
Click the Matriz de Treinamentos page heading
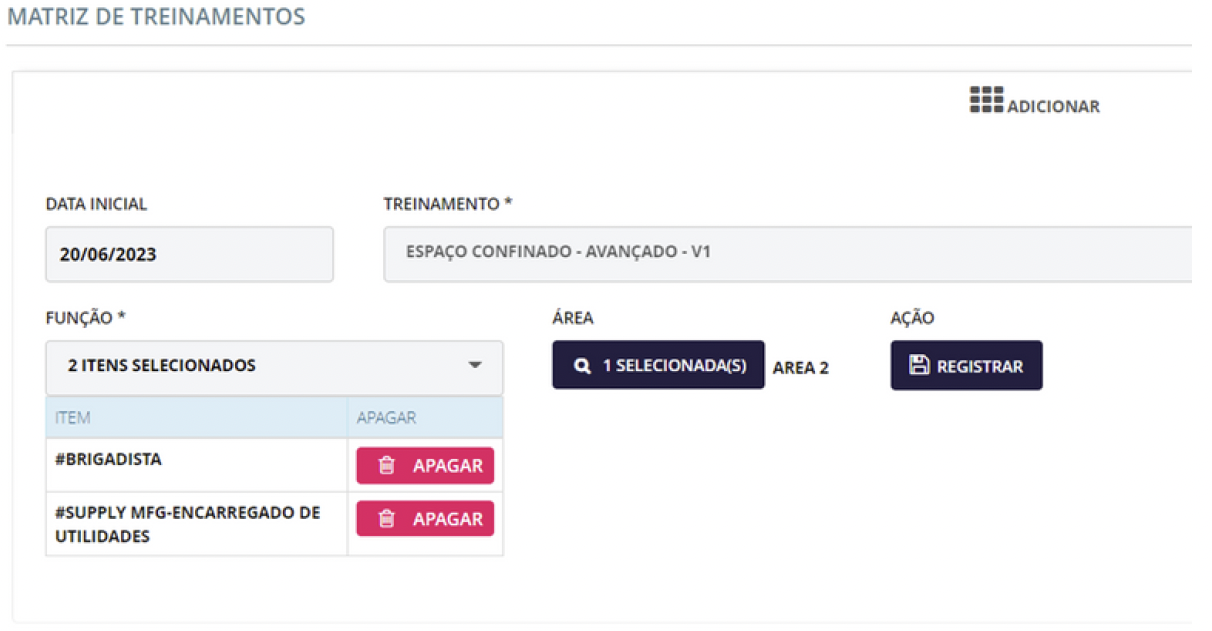[156, 17]
